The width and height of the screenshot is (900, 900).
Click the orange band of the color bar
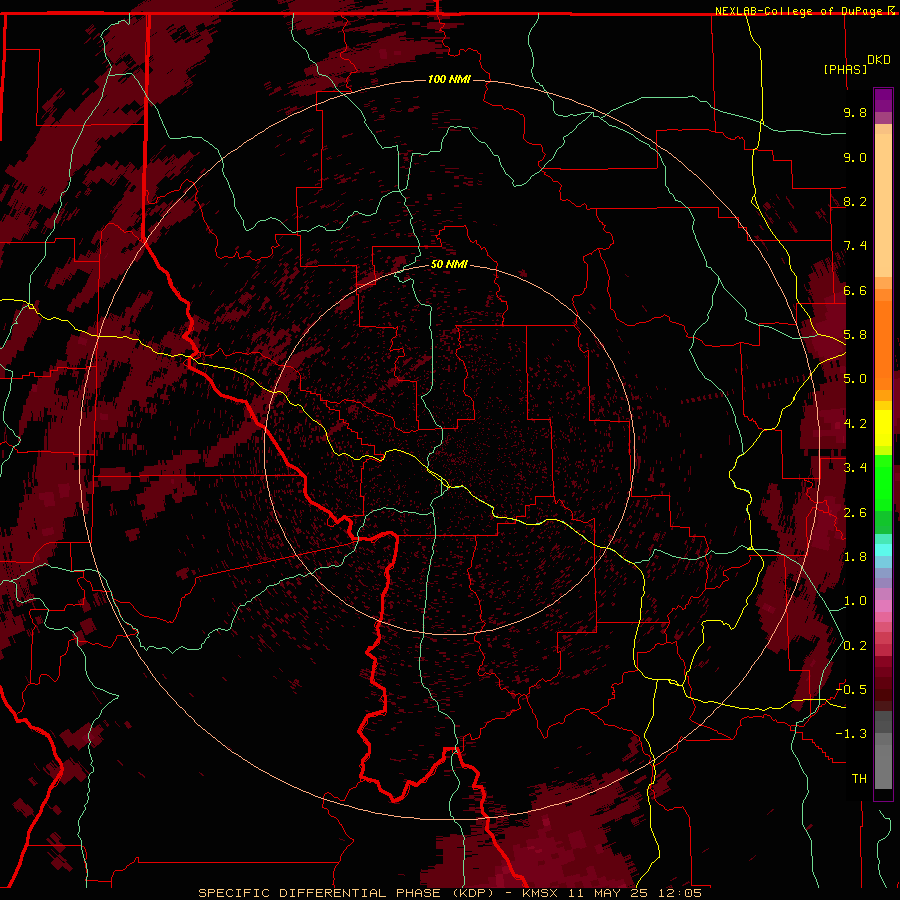(883, 346)
